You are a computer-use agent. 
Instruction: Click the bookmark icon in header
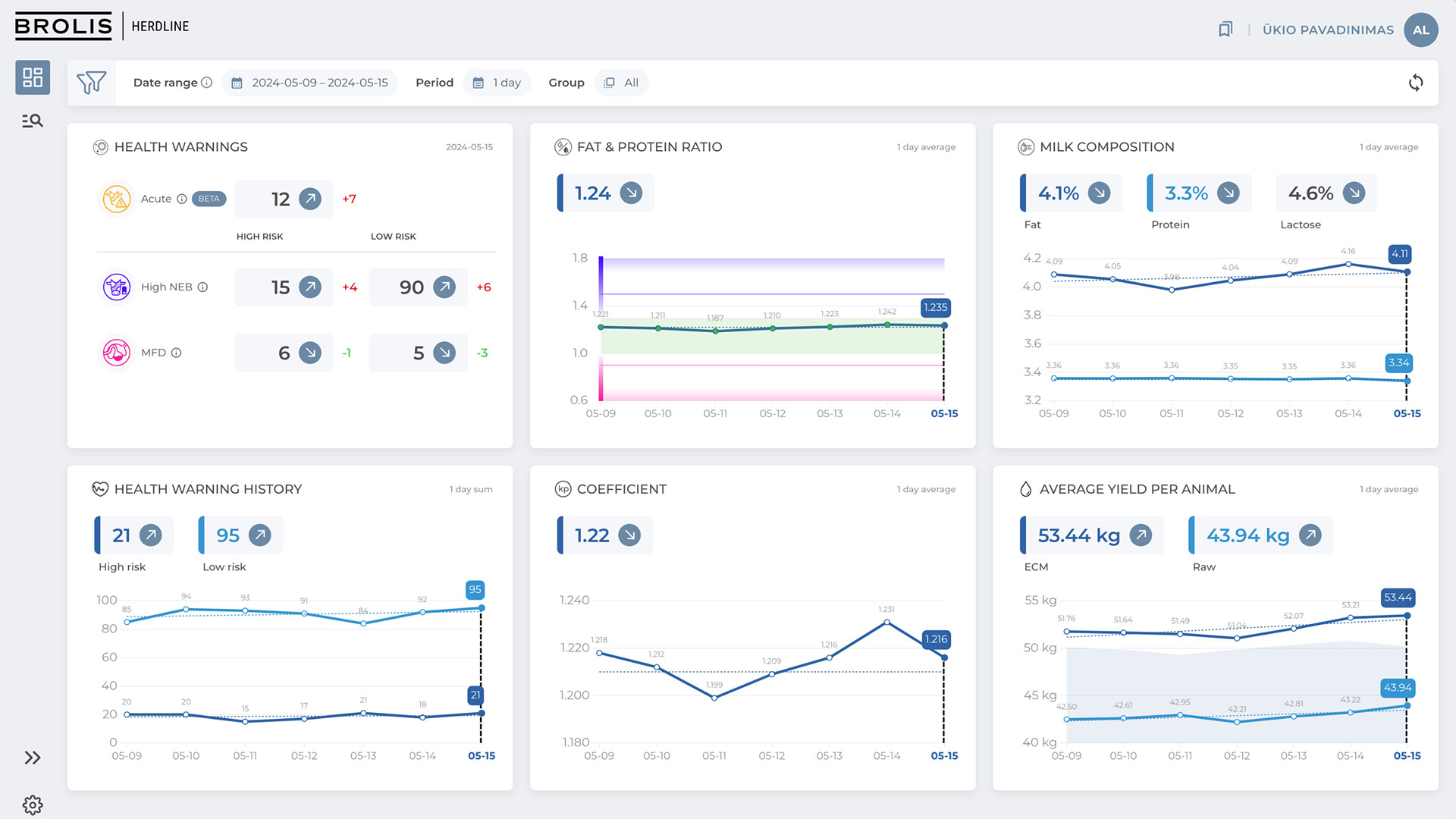point(1225,30)
